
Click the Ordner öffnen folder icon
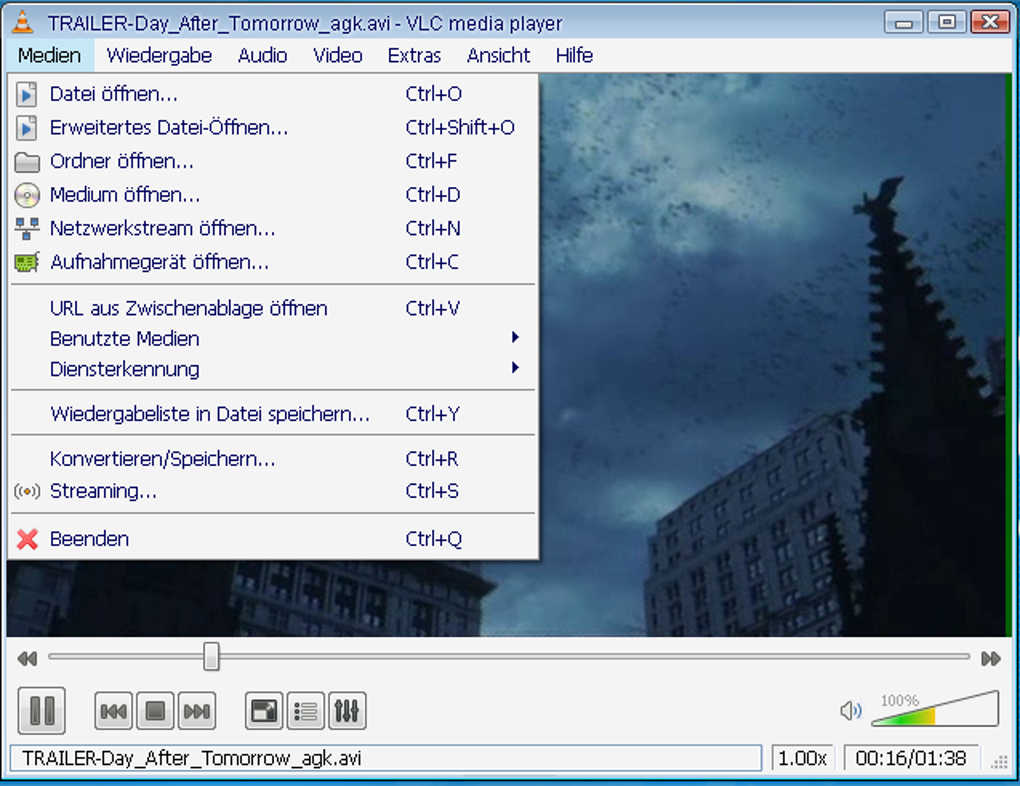27,161
